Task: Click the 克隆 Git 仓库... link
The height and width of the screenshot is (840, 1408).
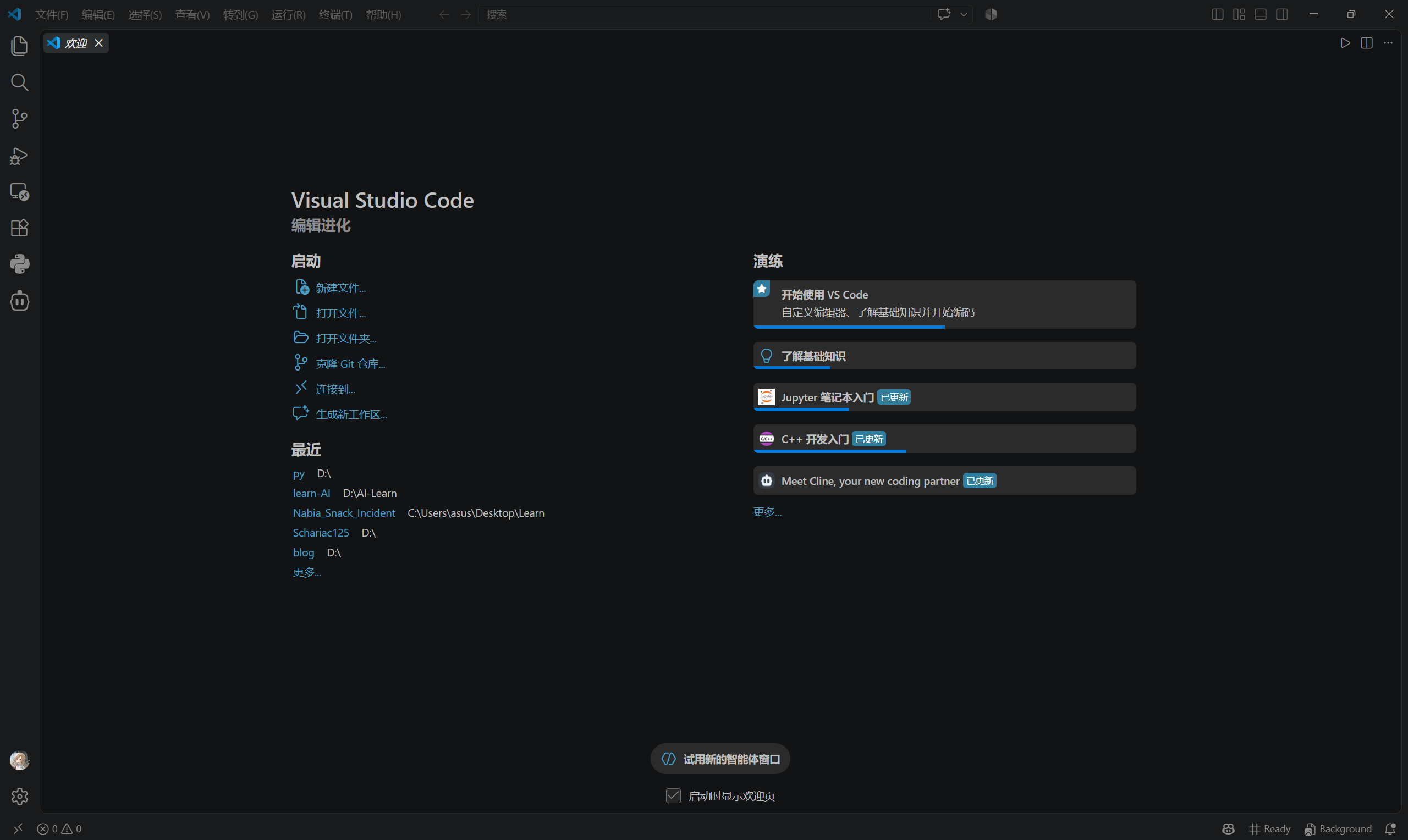Action: point(350,364)
